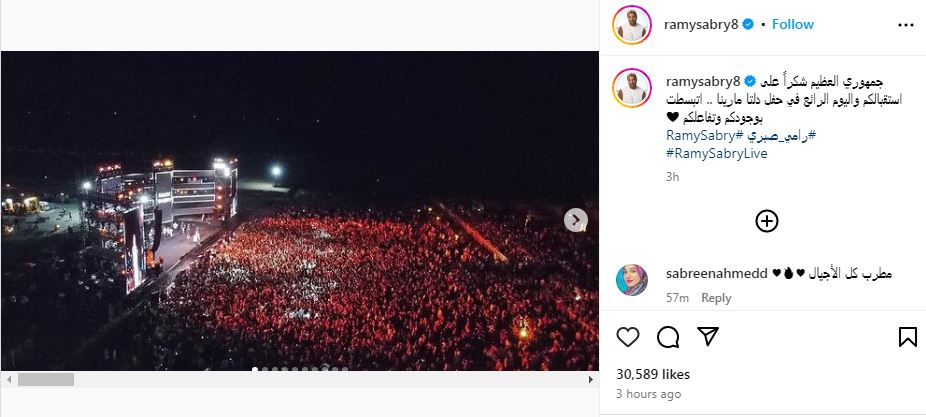Save the post with the bookmark icon
The width and height of the screenshot is (926, 417).
point(908,337)
